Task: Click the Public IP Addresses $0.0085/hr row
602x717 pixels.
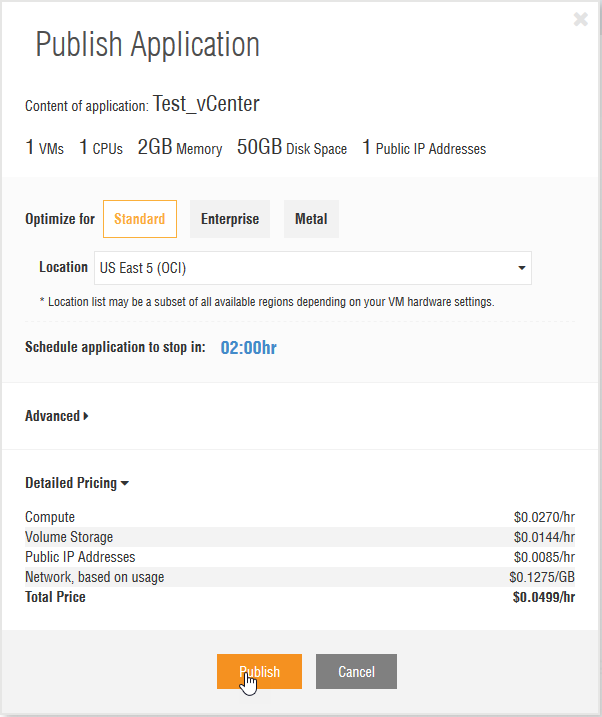Action: pyautogui.click(x=300, y=557)
